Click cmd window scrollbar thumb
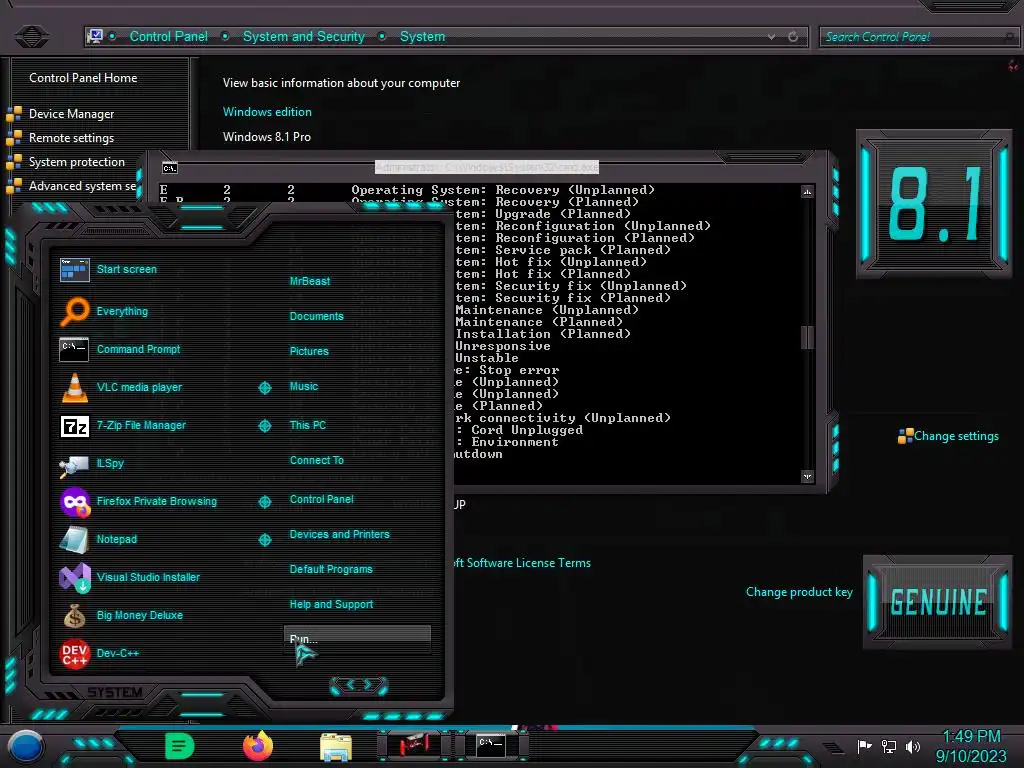The height and width of the screenshot is (768, 1024). point(807,338)
